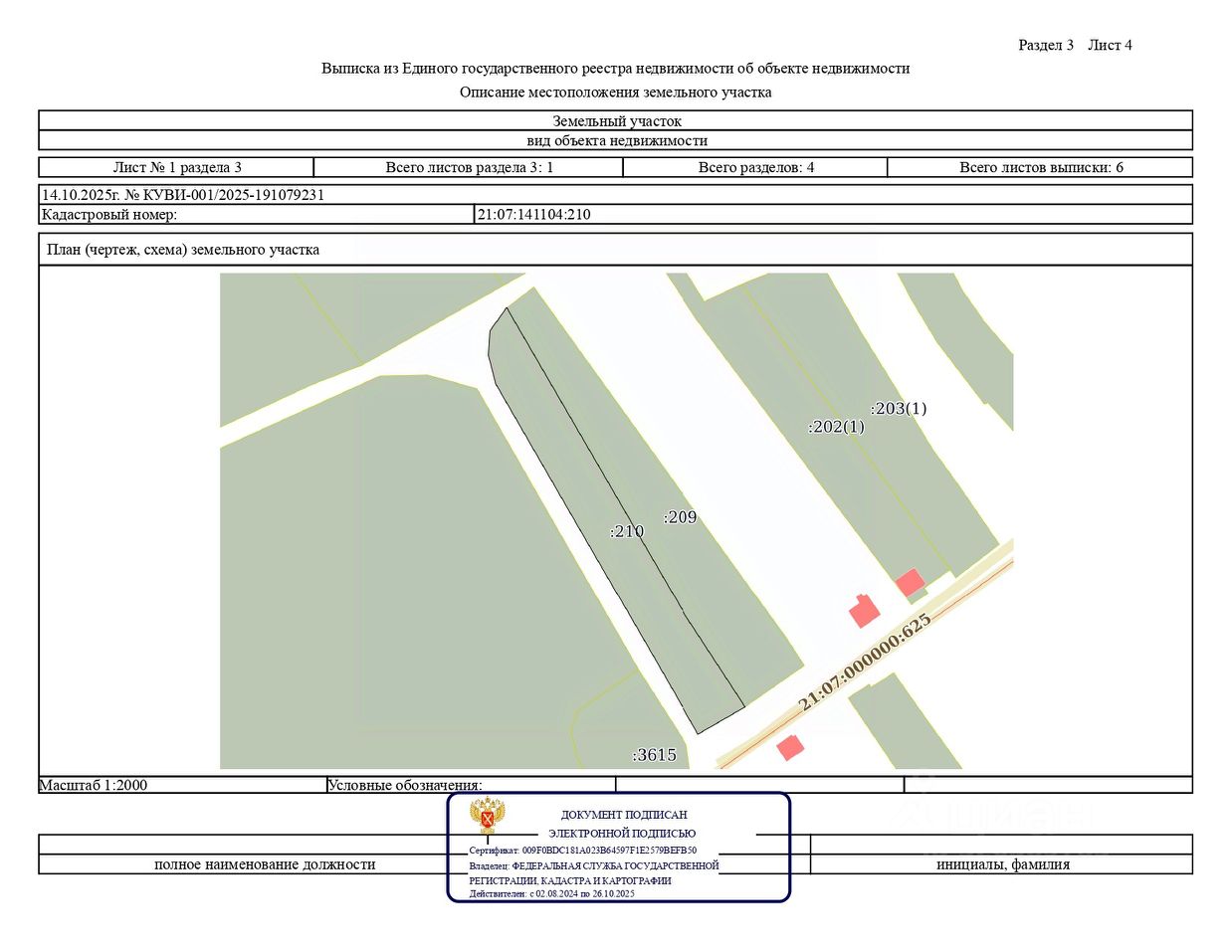Click the date and request number КУВИ-001/2025-191079231

click(x=183, y=195)
